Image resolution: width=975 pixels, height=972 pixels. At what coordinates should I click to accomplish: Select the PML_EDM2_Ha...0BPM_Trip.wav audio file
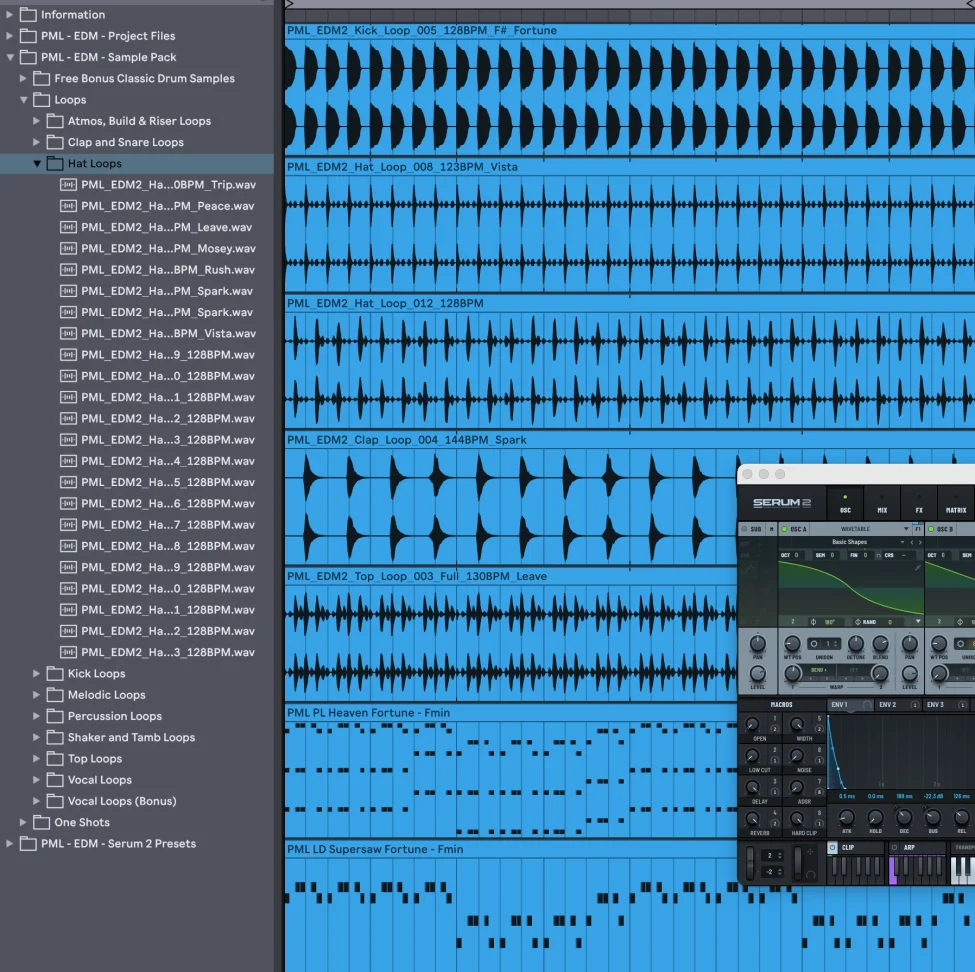pos(158,185)
